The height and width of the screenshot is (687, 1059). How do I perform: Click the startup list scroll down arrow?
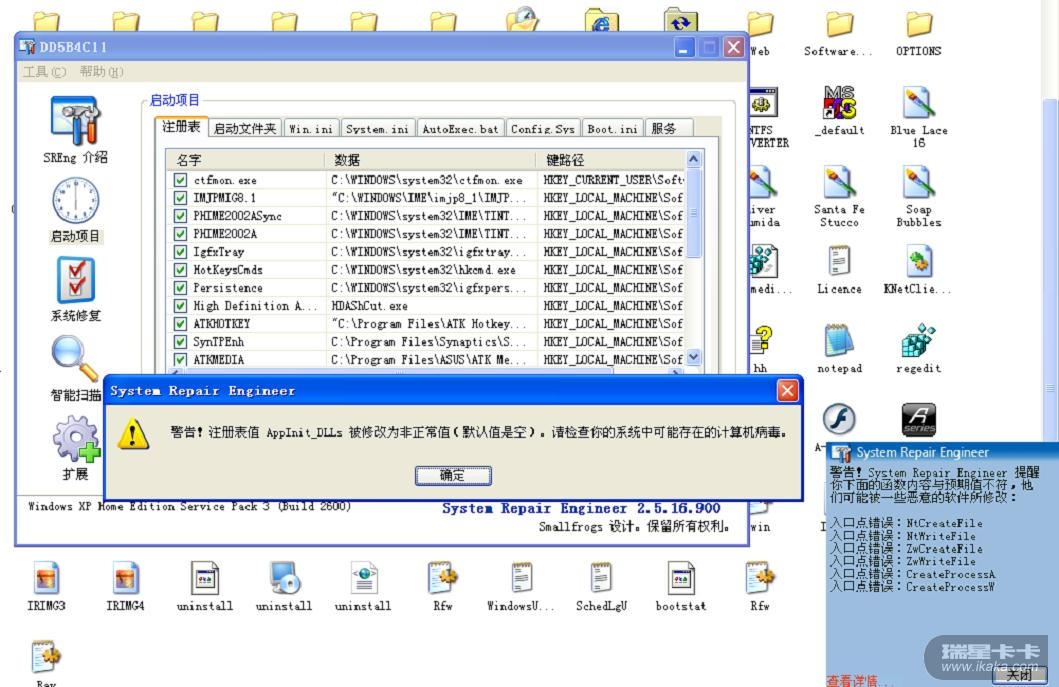tap(694, 357)
